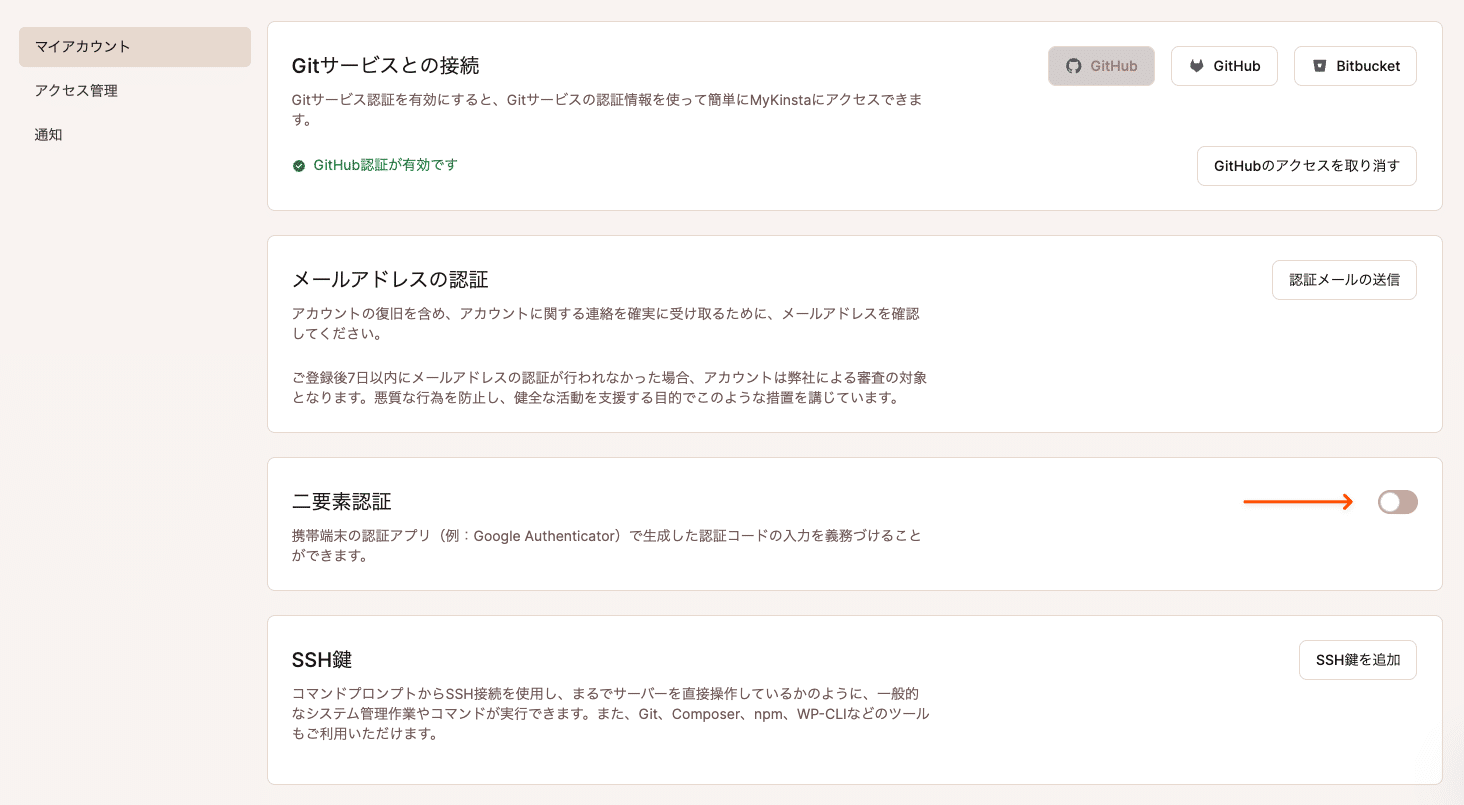Viewport: 1464px width, 805px height.
Task: Click the 二要素認証 section title
Action: (341, 502)
